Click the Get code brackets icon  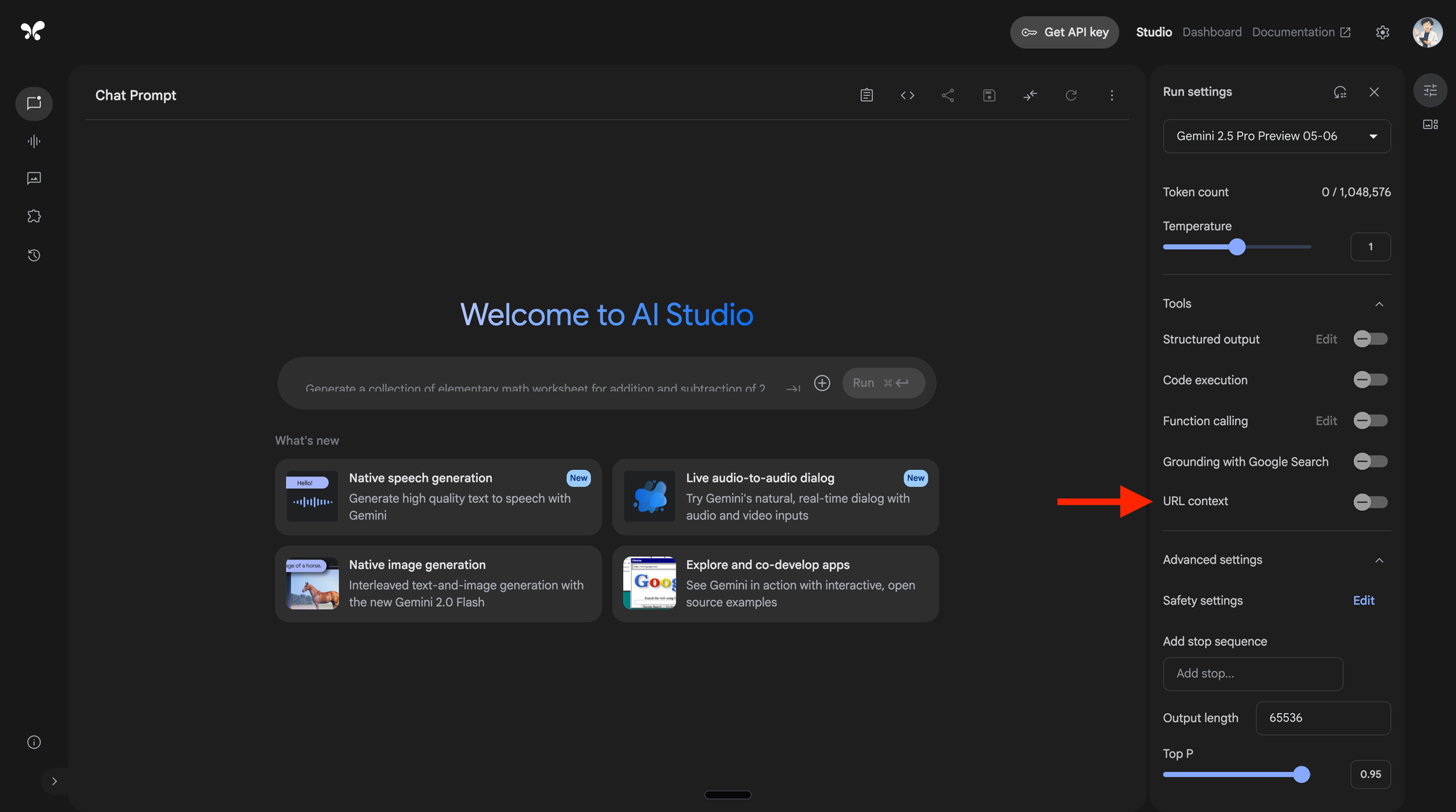point(907,95)
